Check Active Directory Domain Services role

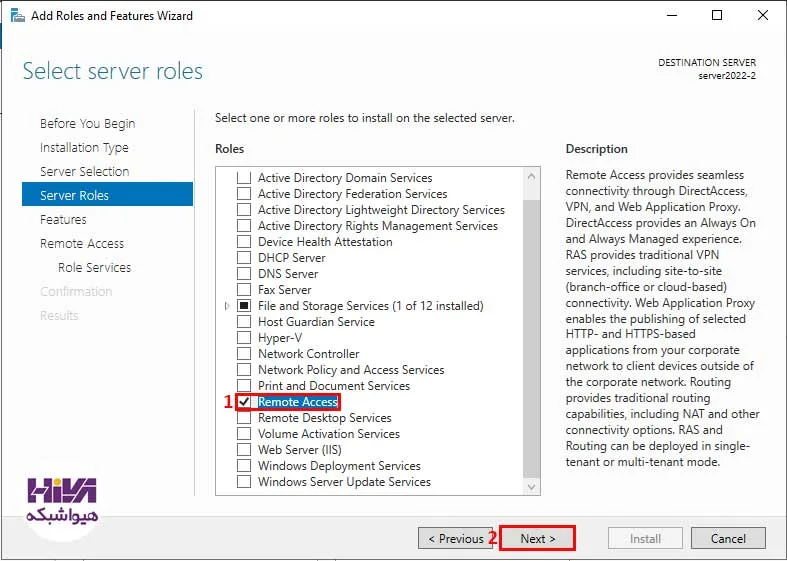coord(244,178)
